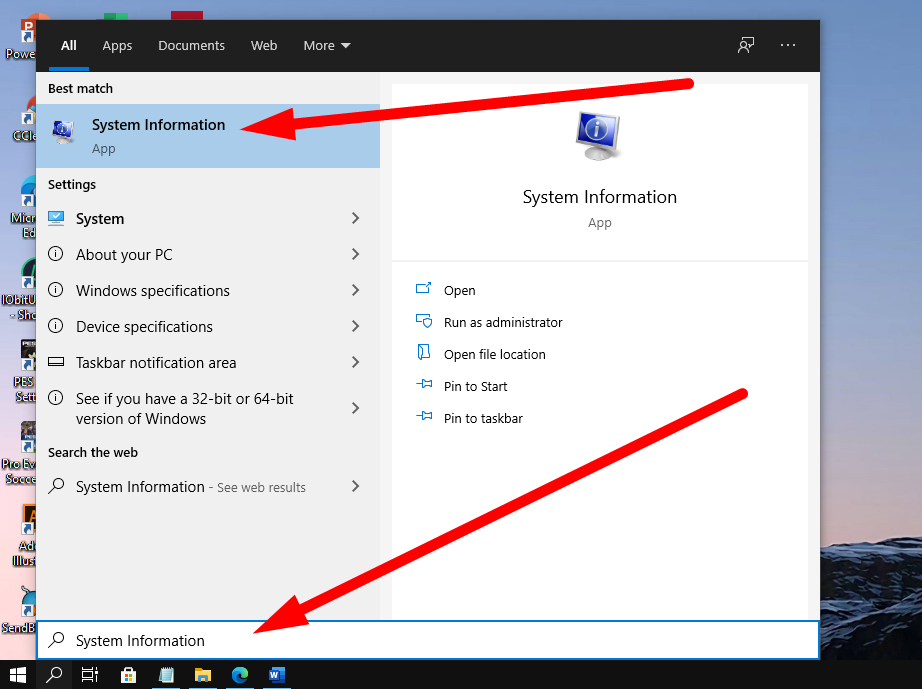Open the System Information best match result
Image resolution: width=922 pixels, height=689 pixels.
[x=208, y=136]
